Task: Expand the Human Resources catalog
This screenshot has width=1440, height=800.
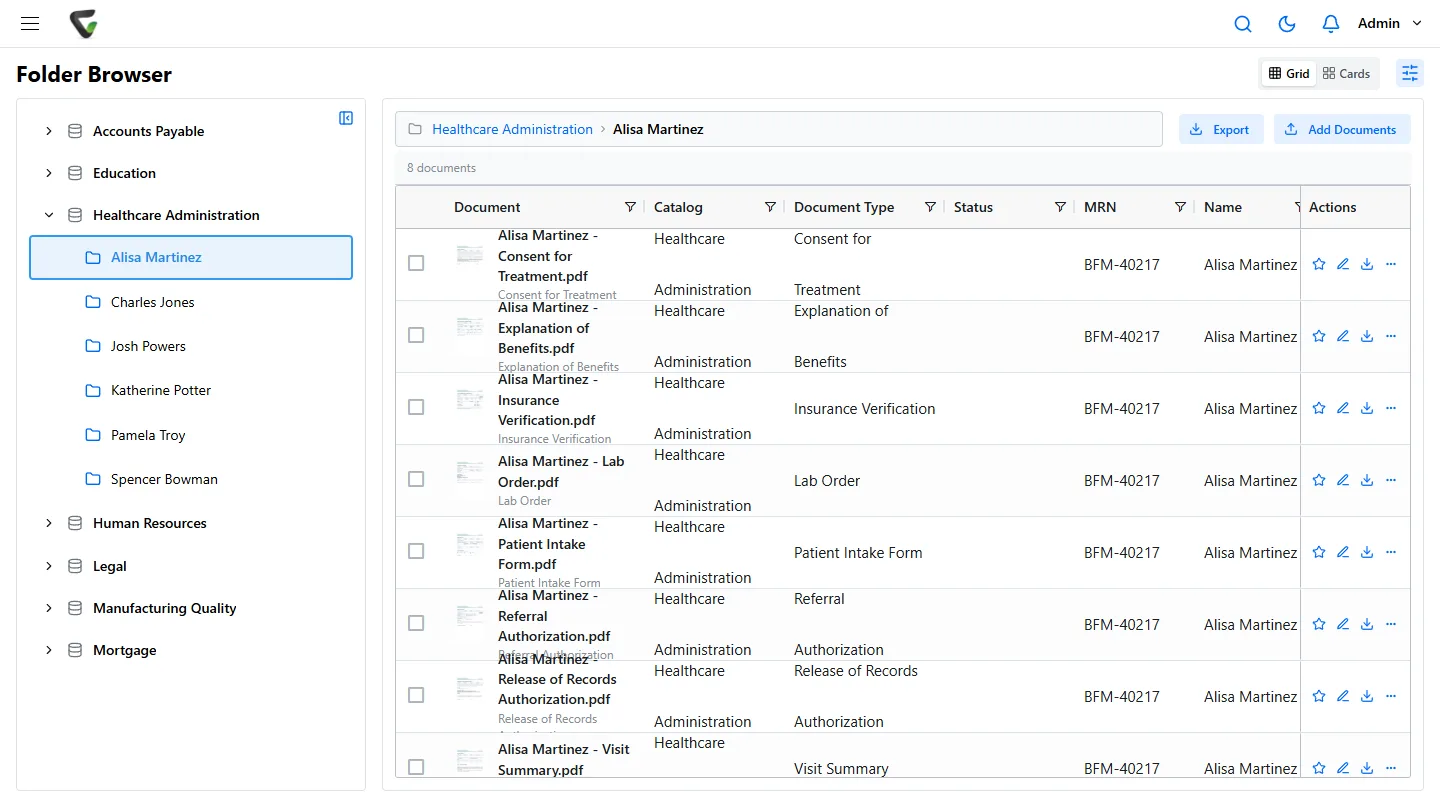Action: coord(49,523)
